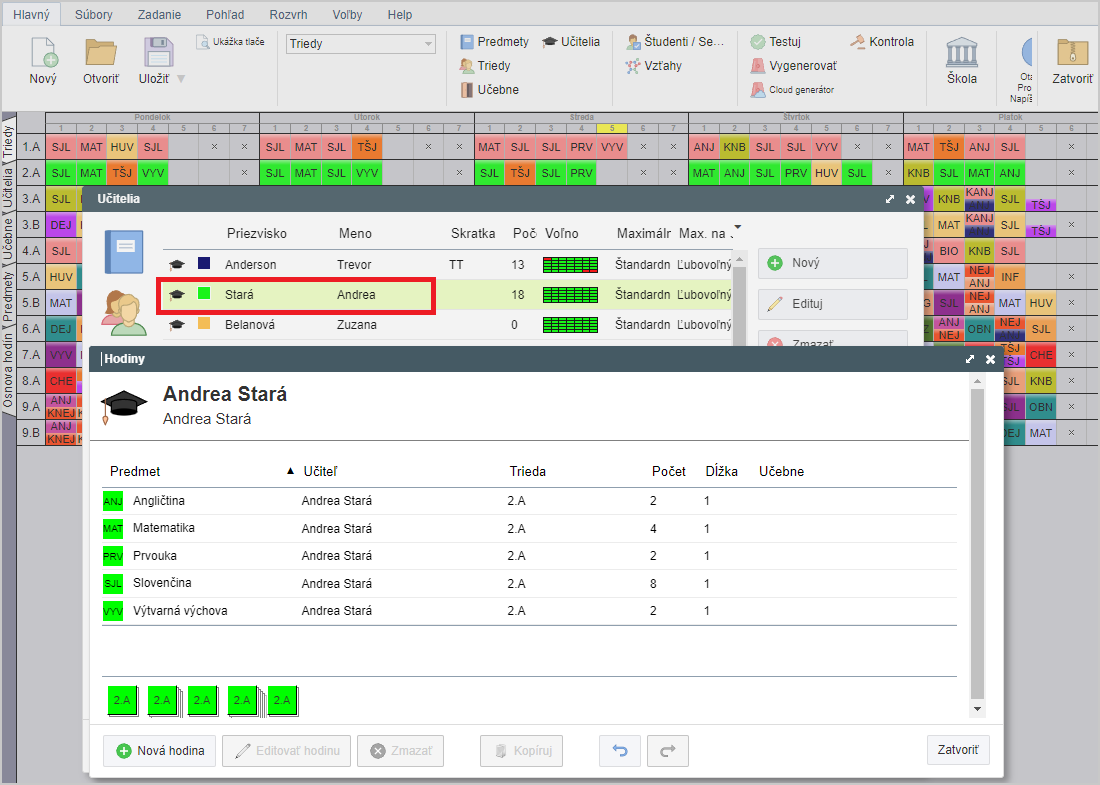Open Triedy classes in ribbon
The image size is (1100, 785).
485,66
